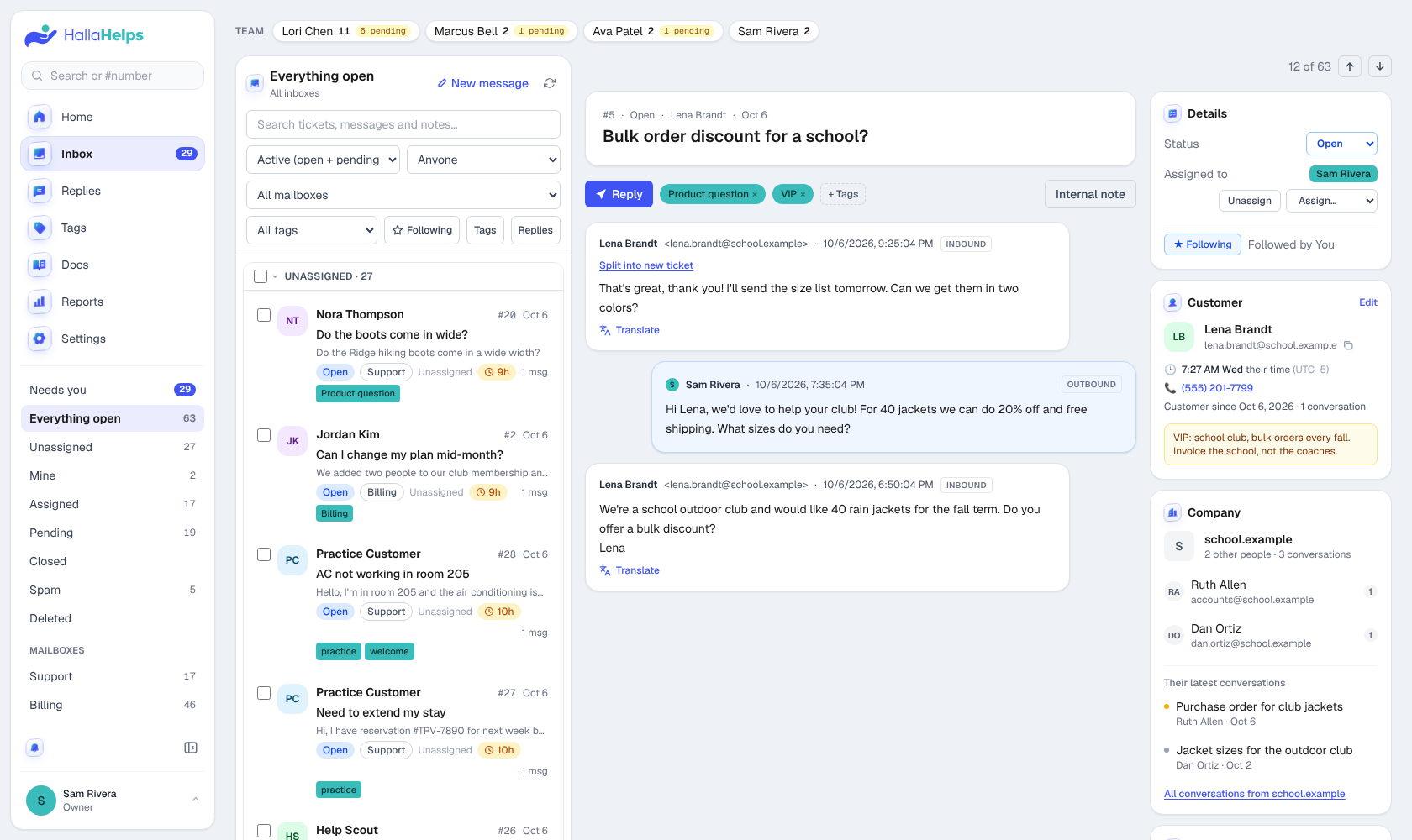The width and height of the screenshot is (1412, 840).
Task: Open the All tags dropdown
Action: (x=312, y=230)
